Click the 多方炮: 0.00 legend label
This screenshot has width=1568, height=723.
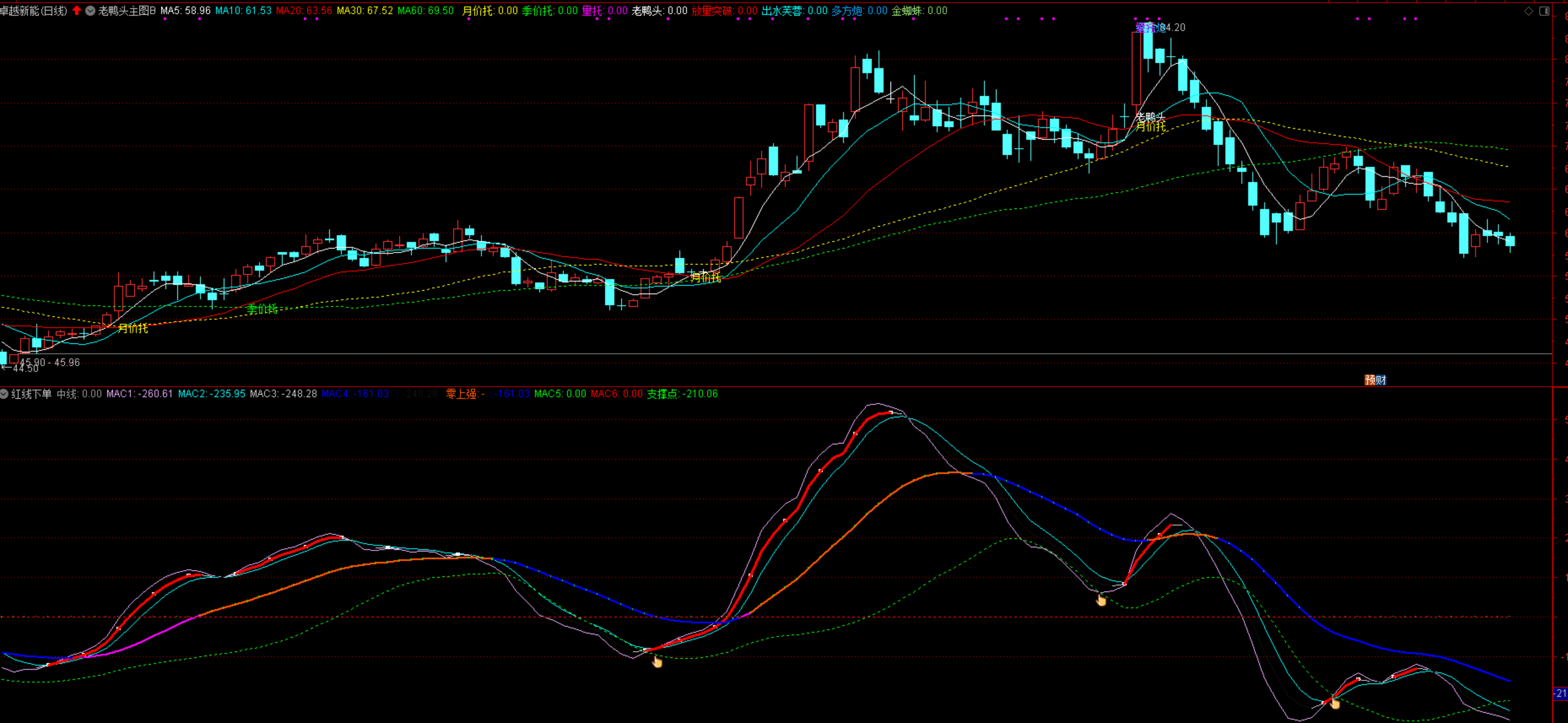coord(860,10)
